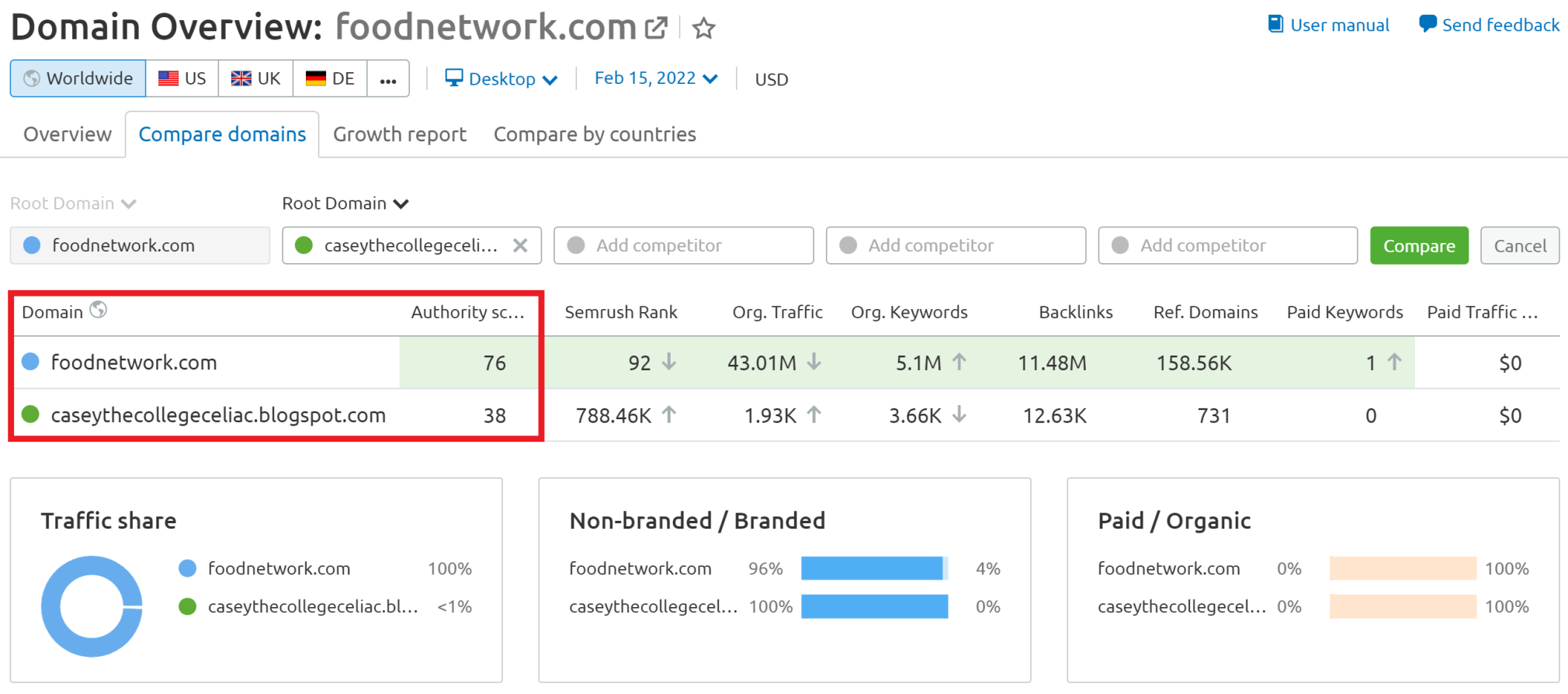Viewport: 1568px width, 694px height.
Task: Click the Semrush Rank column header
Action: coord(621,312)
